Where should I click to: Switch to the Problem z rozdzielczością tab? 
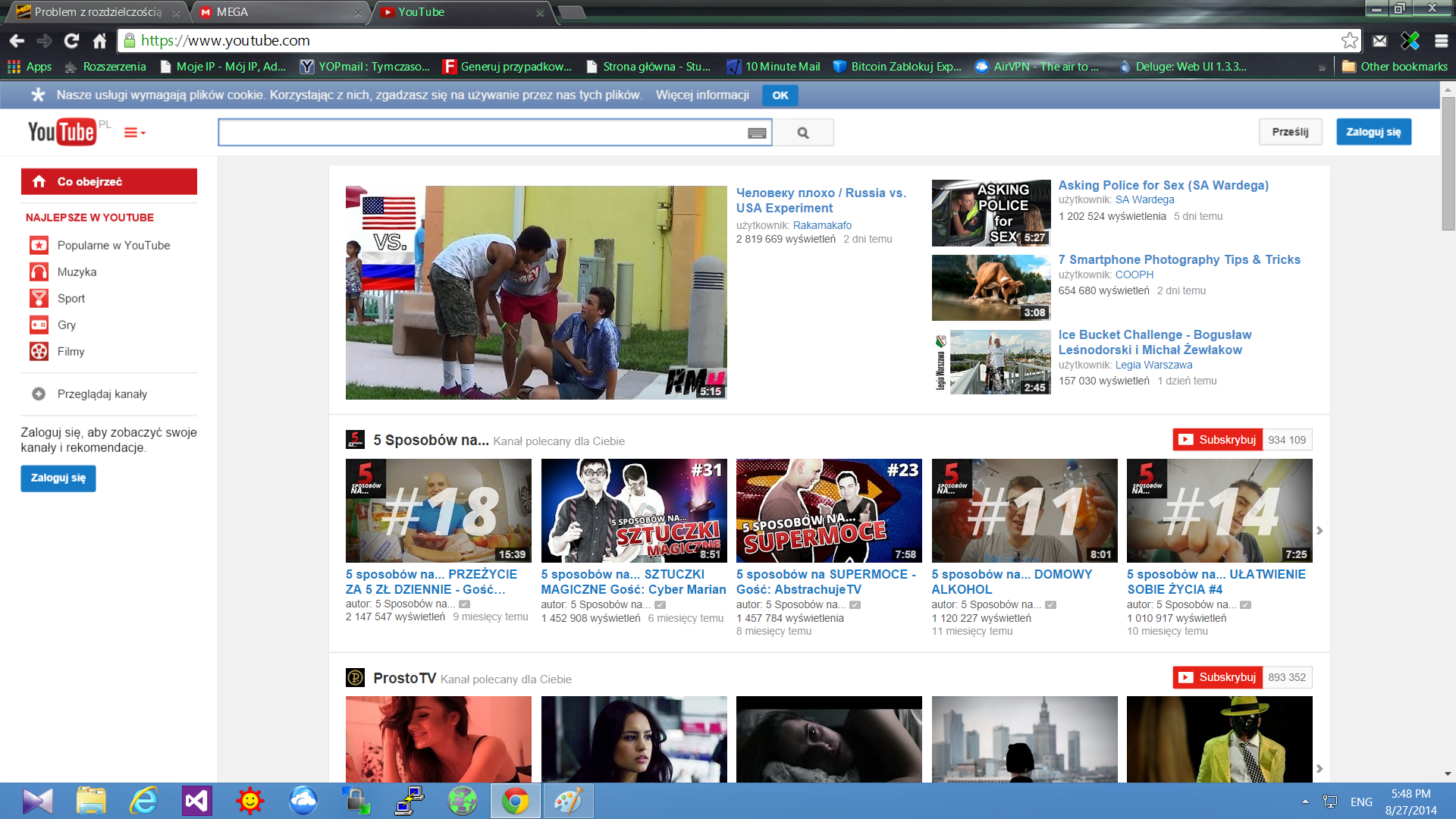point(97,12)
